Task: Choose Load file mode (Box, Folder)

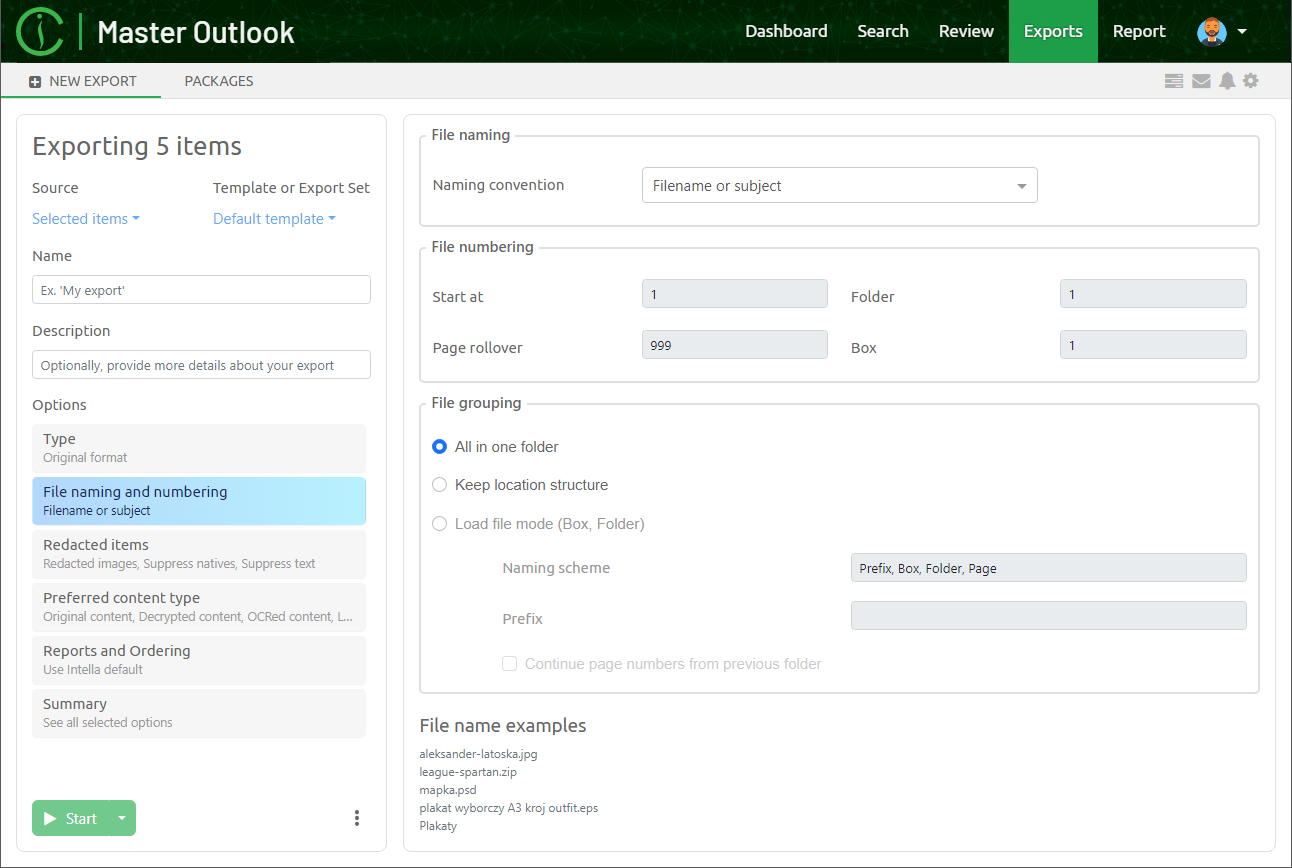Action: [x=439, y=524]
